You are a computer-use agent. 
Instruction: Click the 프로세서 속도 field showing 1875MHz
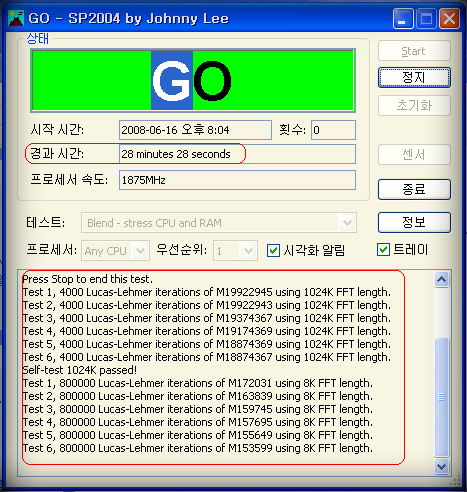(x=237, y=180)
